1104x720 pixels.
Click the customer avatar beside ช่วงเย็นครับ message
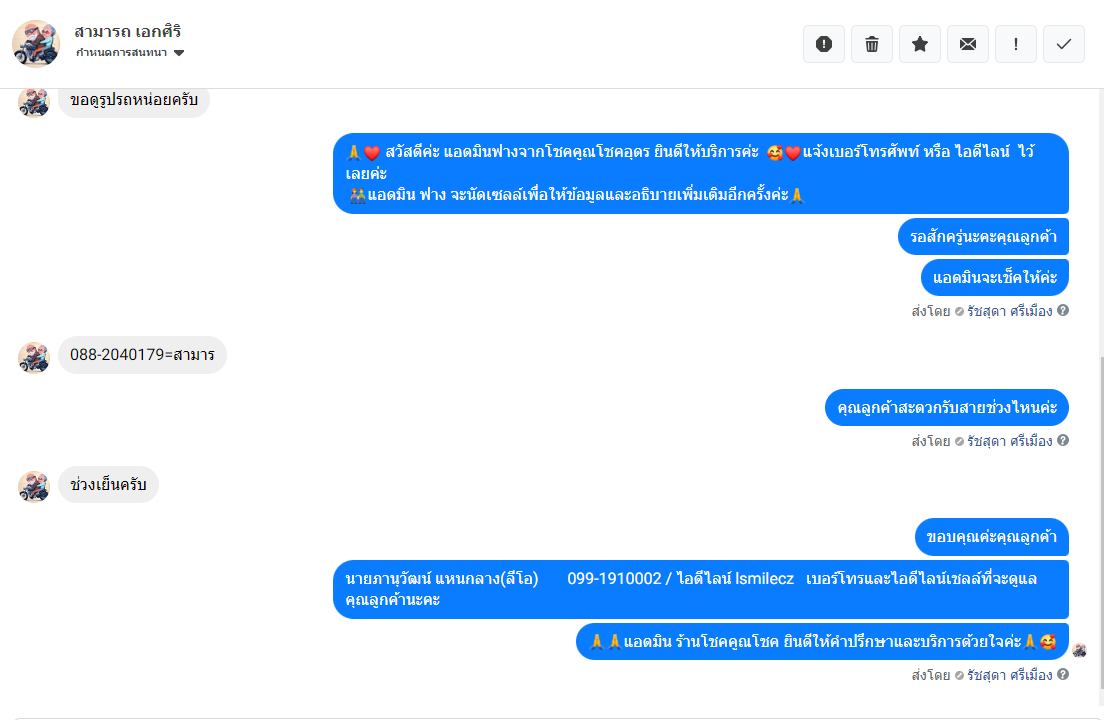[34, 486]
